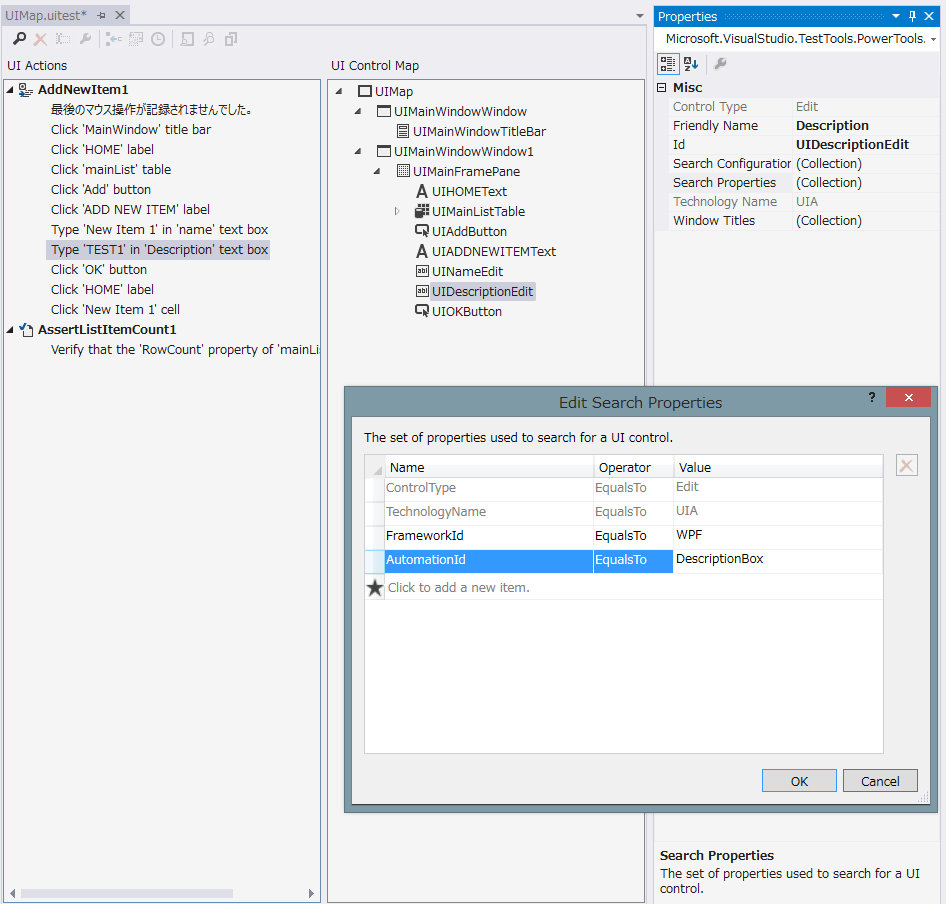Click the UIAddButton button icon in the control map

pyautogui.click(x=422, y=231)
